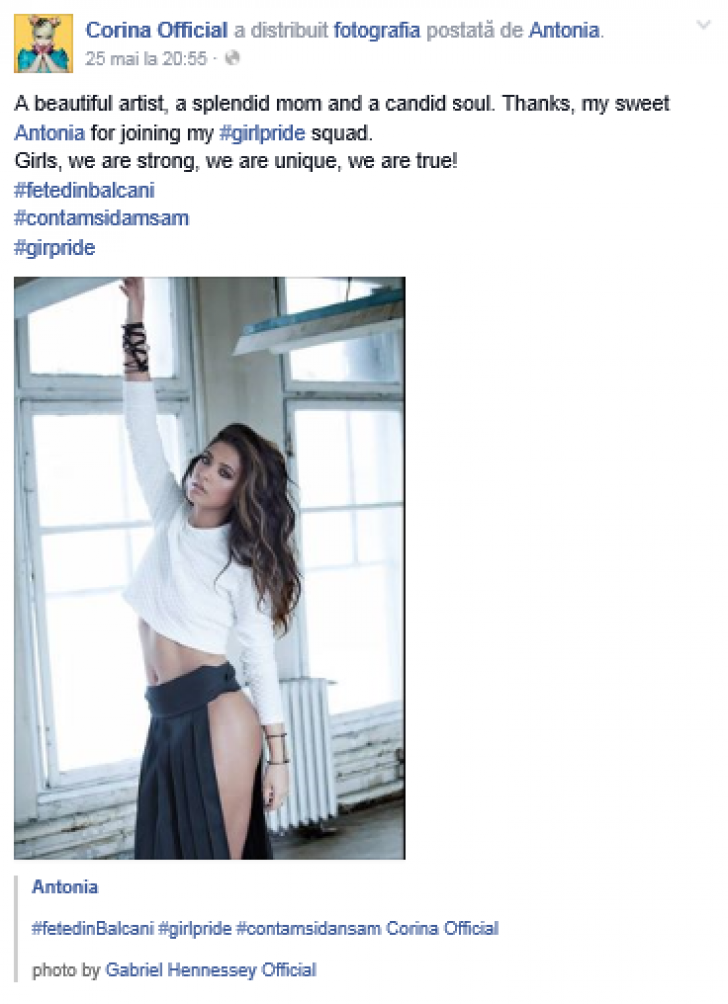Open the post timestamp 25 mai la 20:55
This screenshot has height=1004, width=728.
click(146, 59)
